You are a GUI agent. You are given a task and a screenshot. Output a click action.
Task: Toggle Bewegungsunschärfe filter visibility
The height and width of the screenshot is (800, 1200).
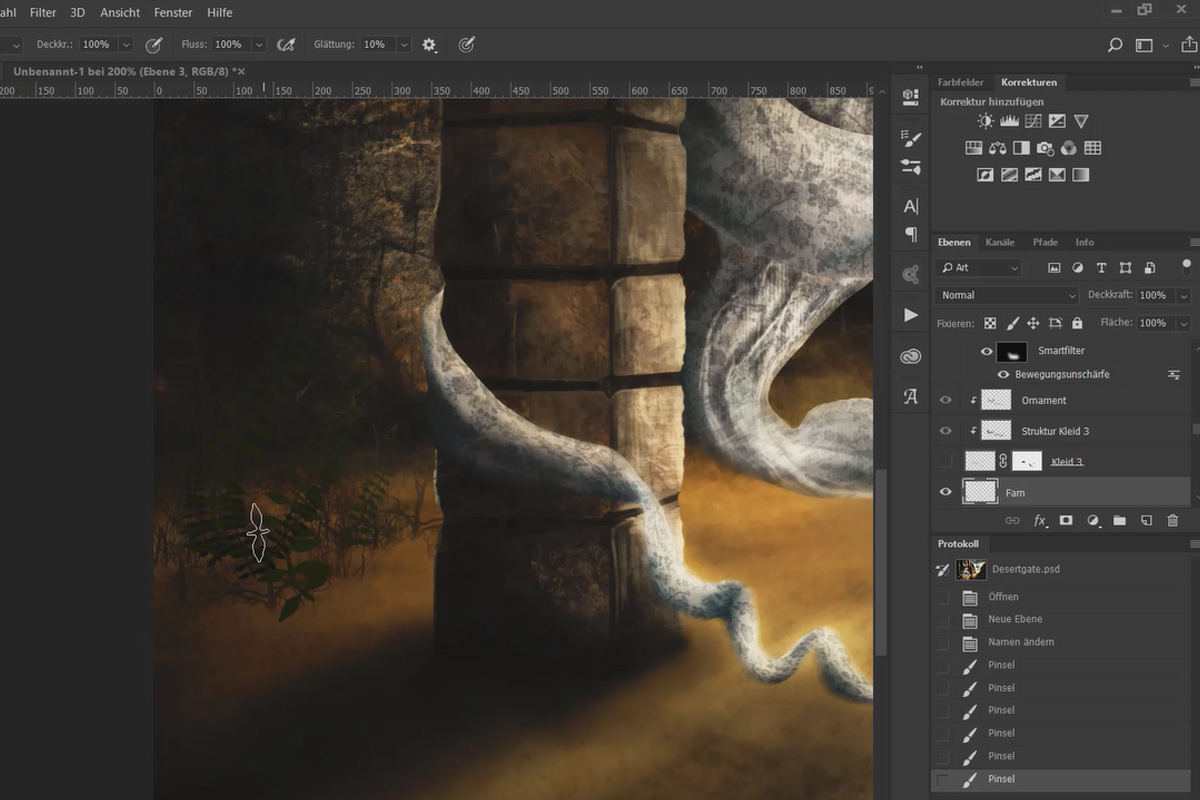click(1003, 374)
